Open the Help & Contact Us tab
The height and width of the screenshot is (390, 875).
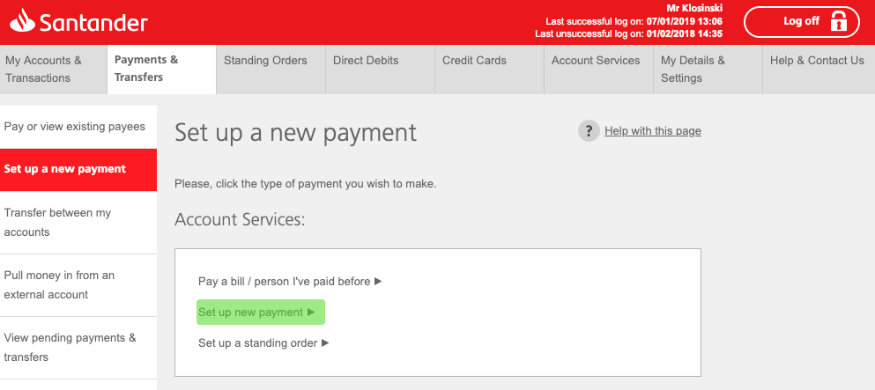pos(819,69)
